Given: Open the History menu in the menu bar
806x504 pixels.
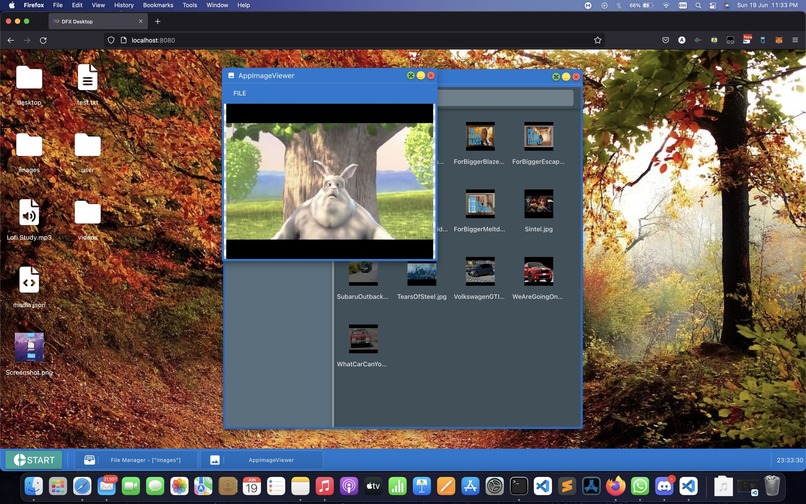Looking at the screenshot, I should coord(123,5).
